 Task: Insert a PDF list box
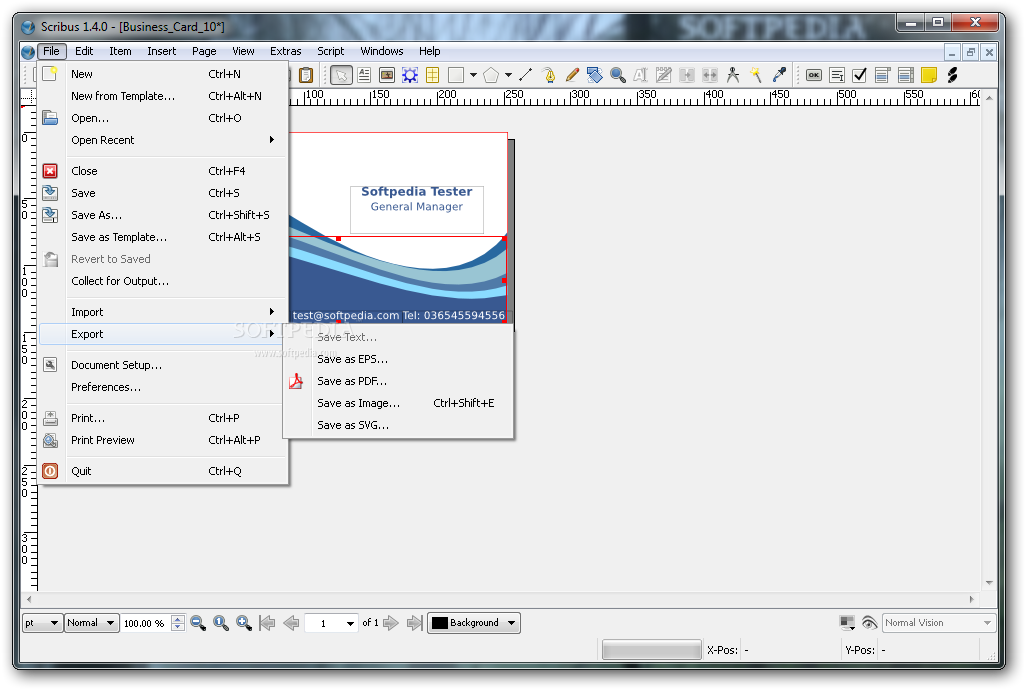(906, 75)
